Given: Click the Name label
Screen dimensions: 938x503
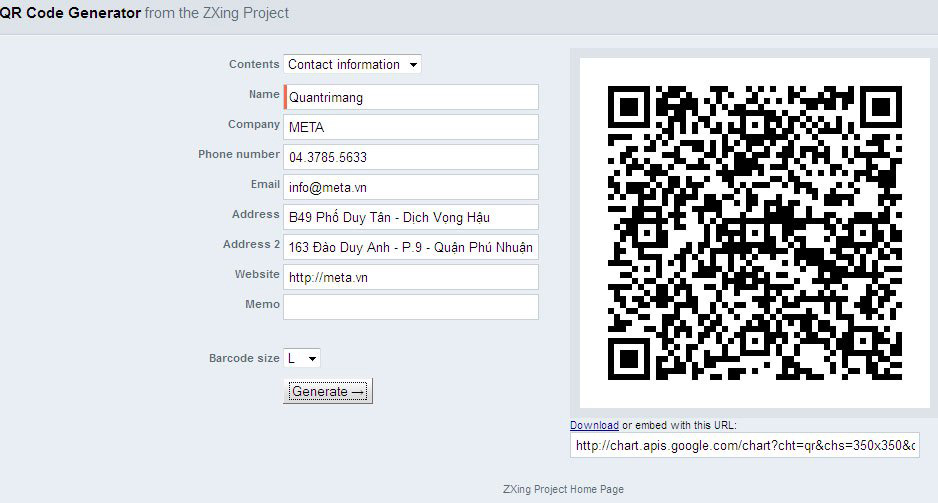Looking at the screenshot, I should (264, 94).
